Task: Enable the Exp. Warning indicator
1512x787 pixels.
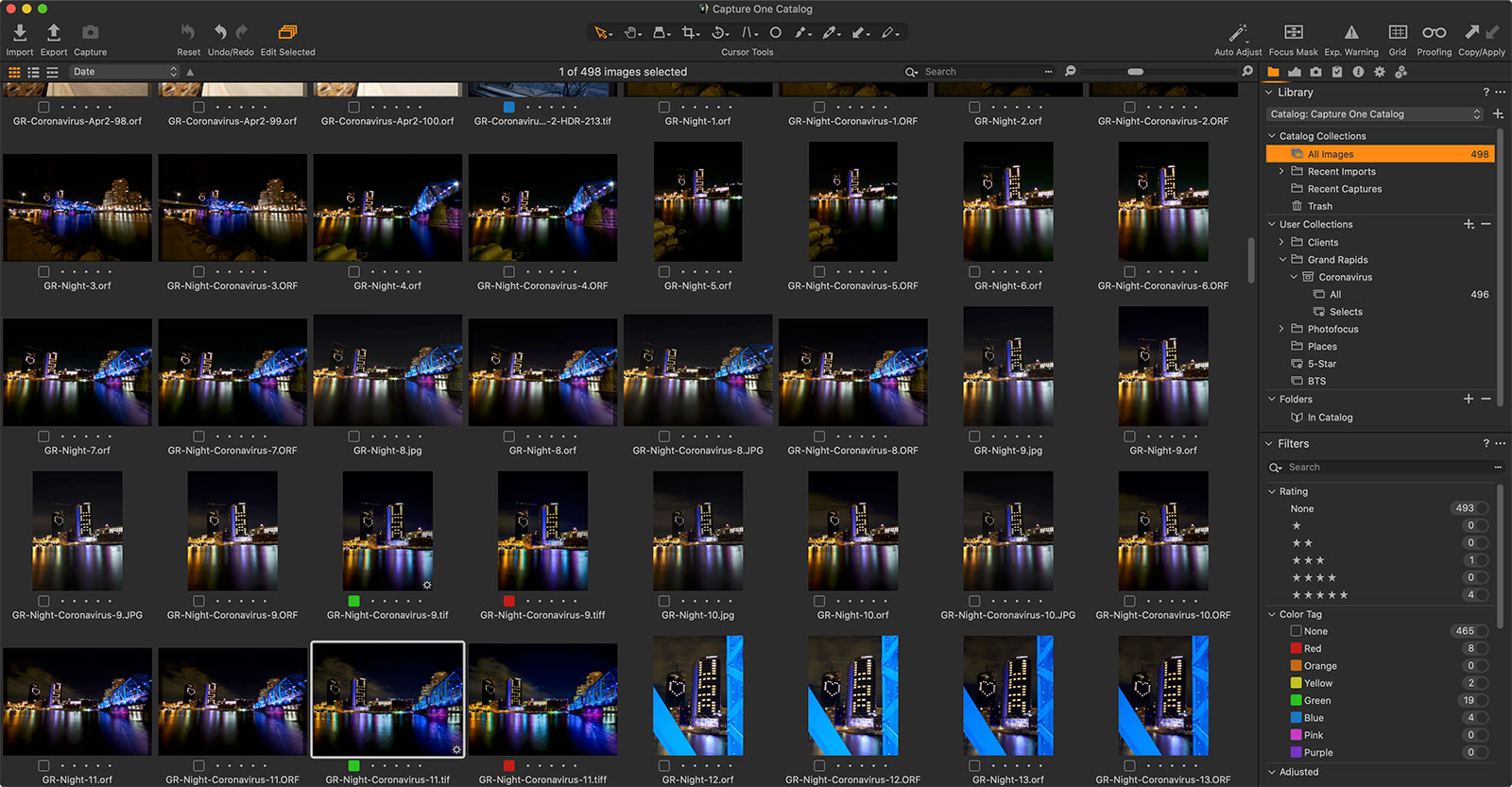Action: 1351,33
